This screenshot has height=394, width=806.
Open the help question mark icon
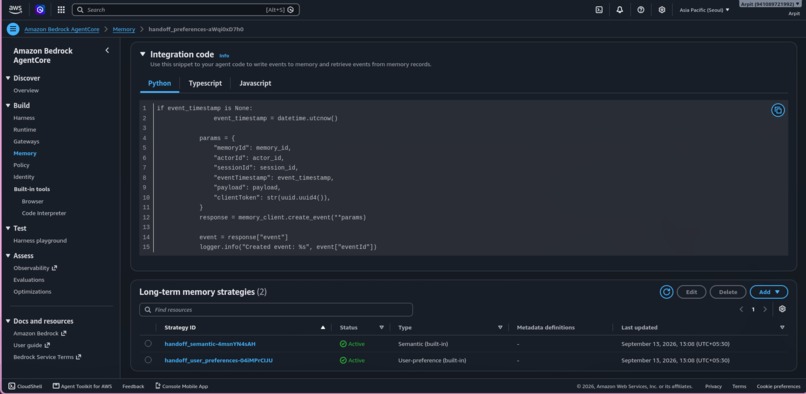pos(640,9)
